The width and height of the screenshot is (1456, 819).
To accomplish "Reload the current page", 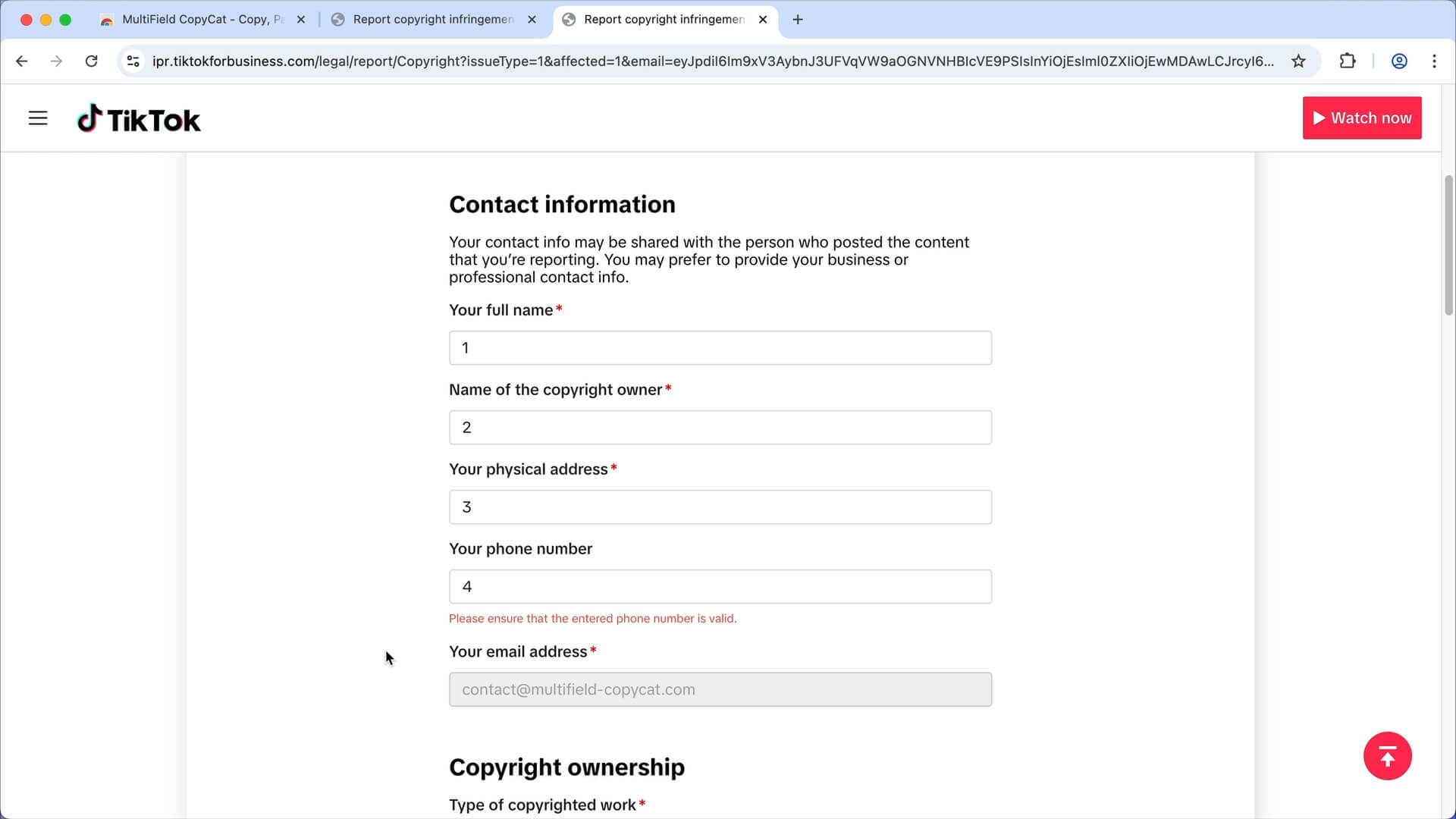I will [x=92, y=61].
